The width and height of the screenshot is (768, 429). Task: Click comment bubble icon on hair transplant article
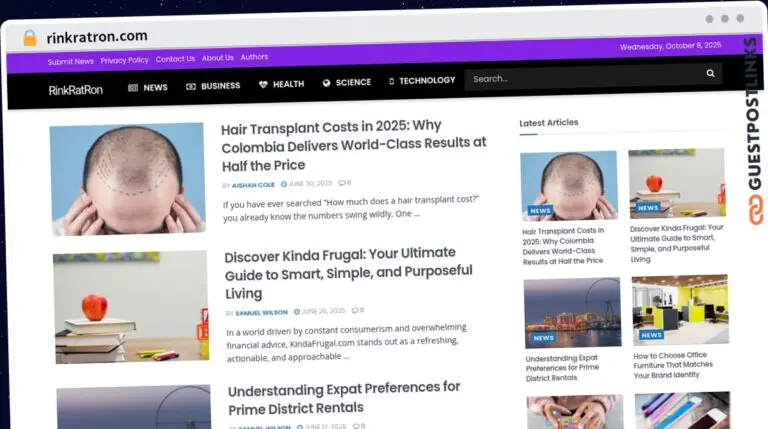[342, 183]
